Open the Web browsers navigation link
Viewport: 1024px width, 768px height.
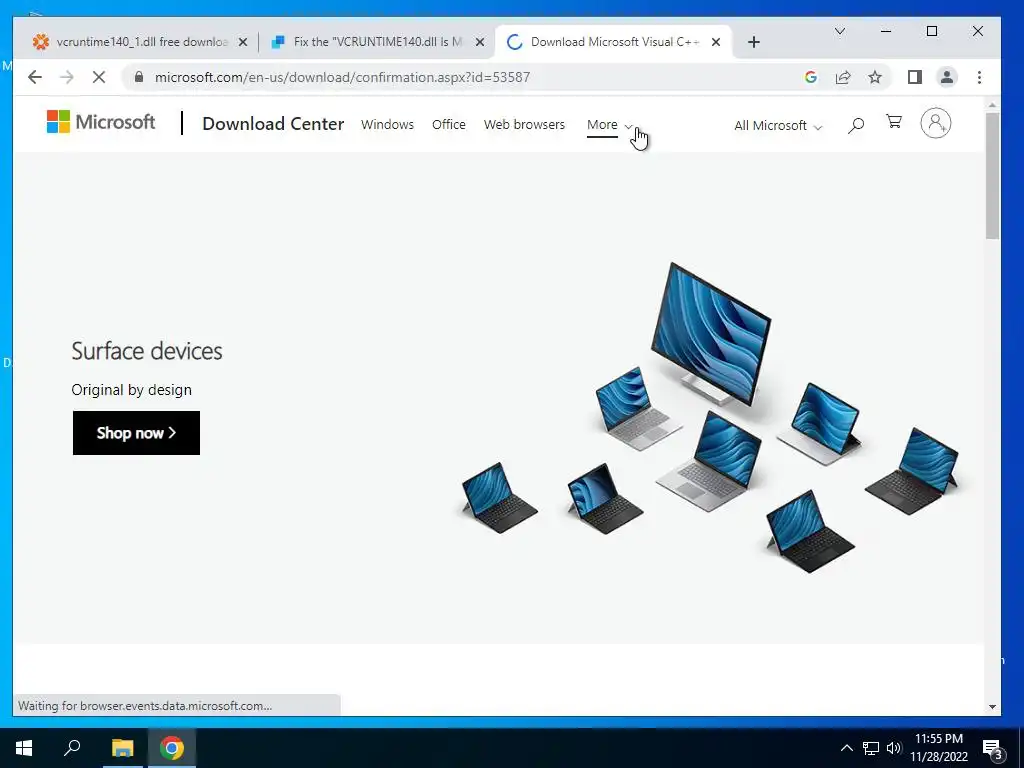coord(524,125)
